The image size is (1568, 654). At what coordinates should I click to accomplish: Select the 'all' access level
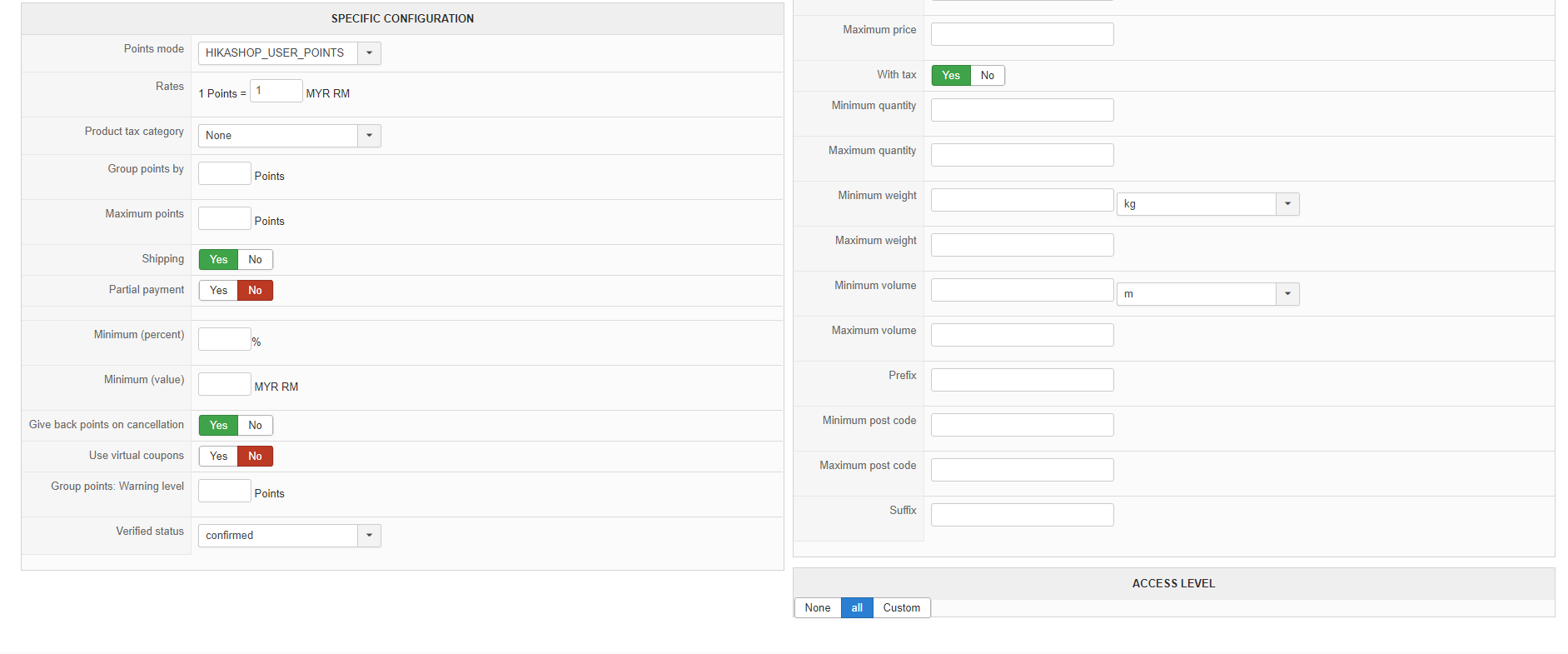click(x=857, y=608)
